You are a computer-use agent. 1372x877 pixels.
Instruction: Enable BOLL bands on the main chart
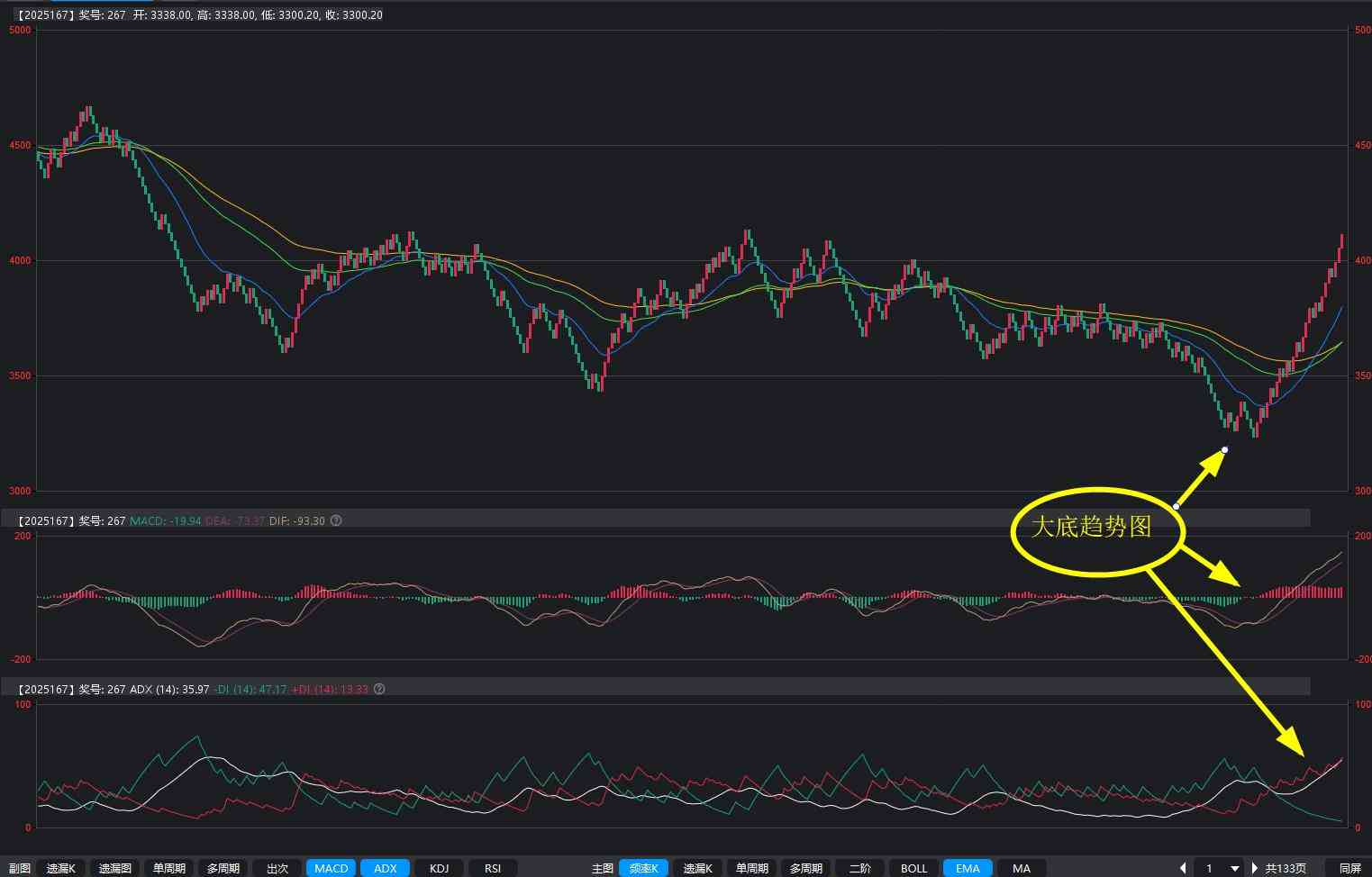(x=913, y=868)
